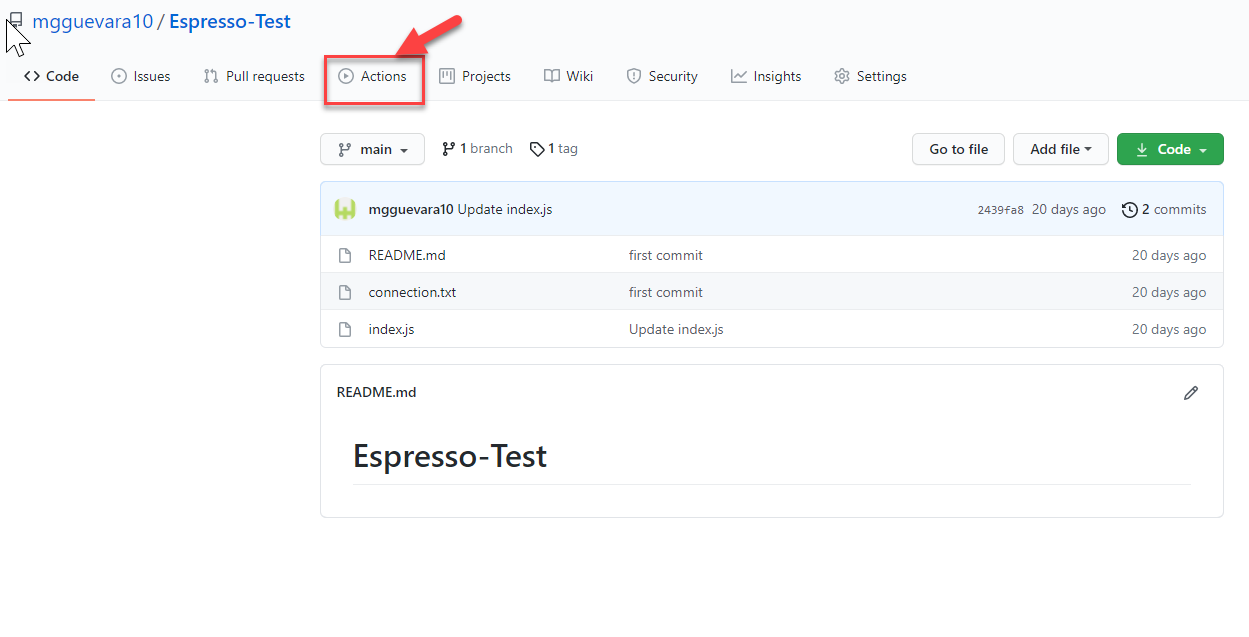Screen dimensions: 1249x637
Task: Click the Go to file button
Action: coord(959,149)
